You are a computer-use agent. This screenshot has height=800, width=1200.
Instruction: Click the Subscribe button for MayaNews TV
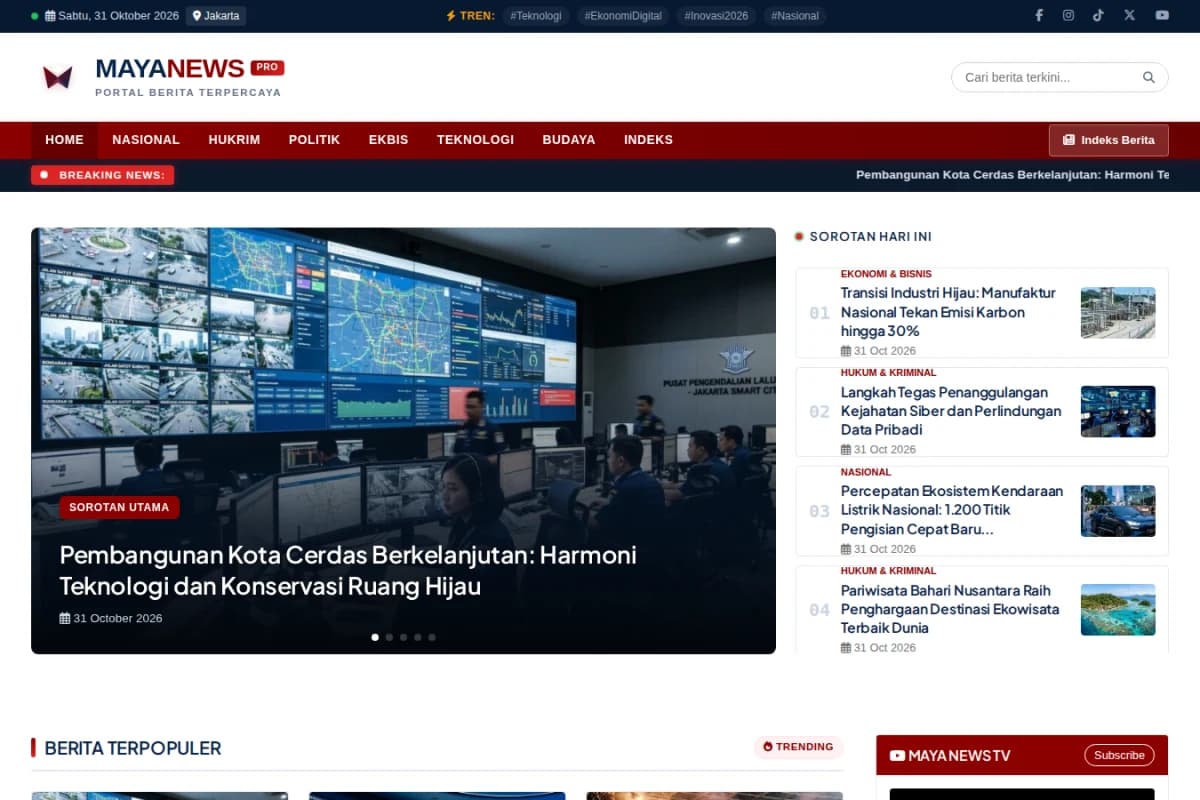[1119, 755]
